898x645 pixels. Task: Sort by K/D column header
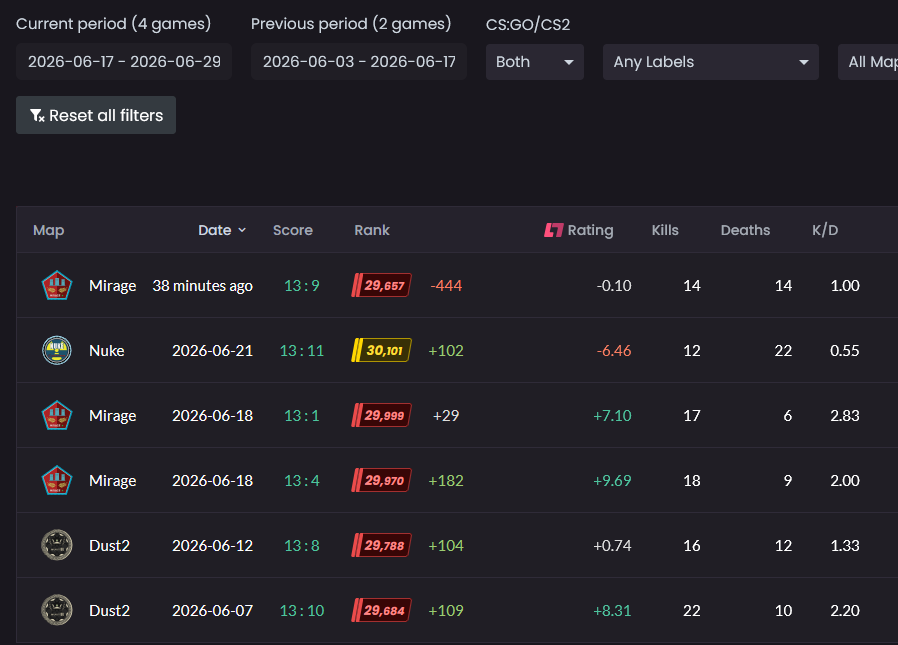[825, 230]
